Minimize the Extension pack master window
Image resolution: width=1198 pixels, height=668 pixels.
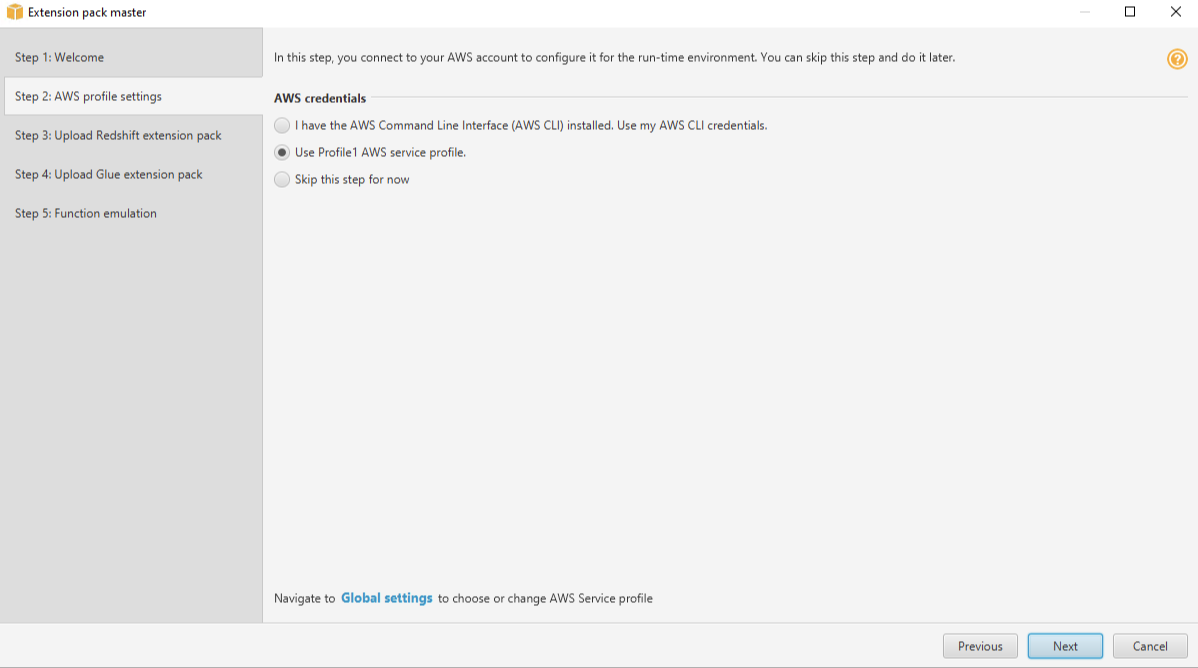coord(1084,11)
